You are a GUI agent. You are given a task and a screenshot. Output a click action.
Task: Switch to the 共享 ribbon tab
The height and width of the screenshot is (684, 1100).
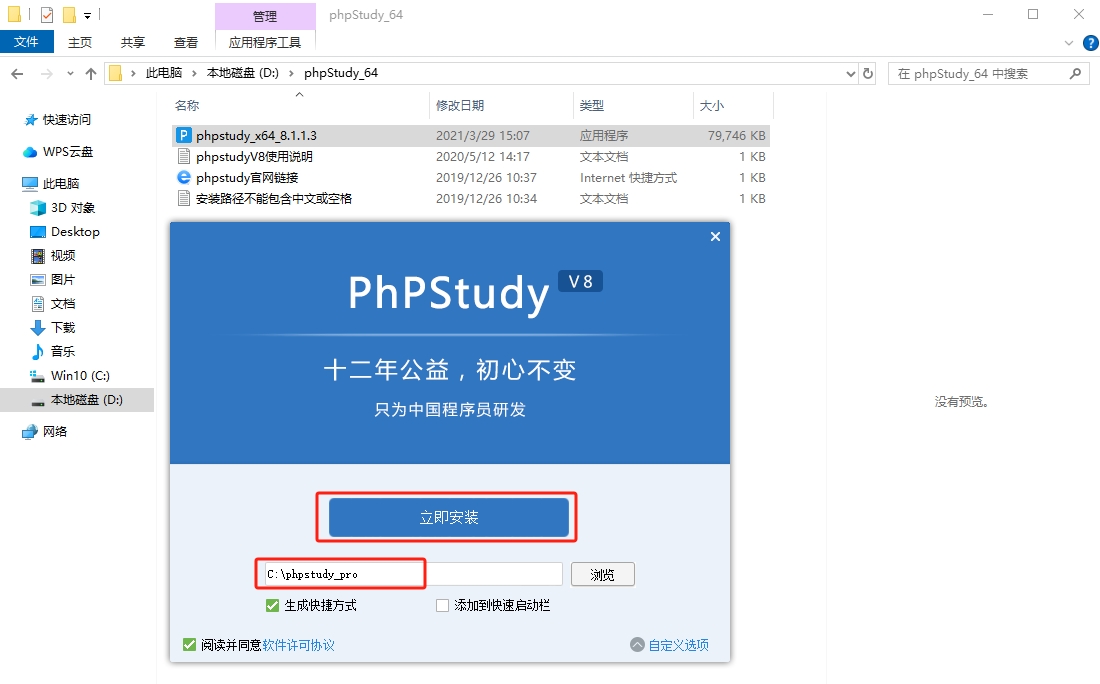pyautogui.click(x=133, y=43)
